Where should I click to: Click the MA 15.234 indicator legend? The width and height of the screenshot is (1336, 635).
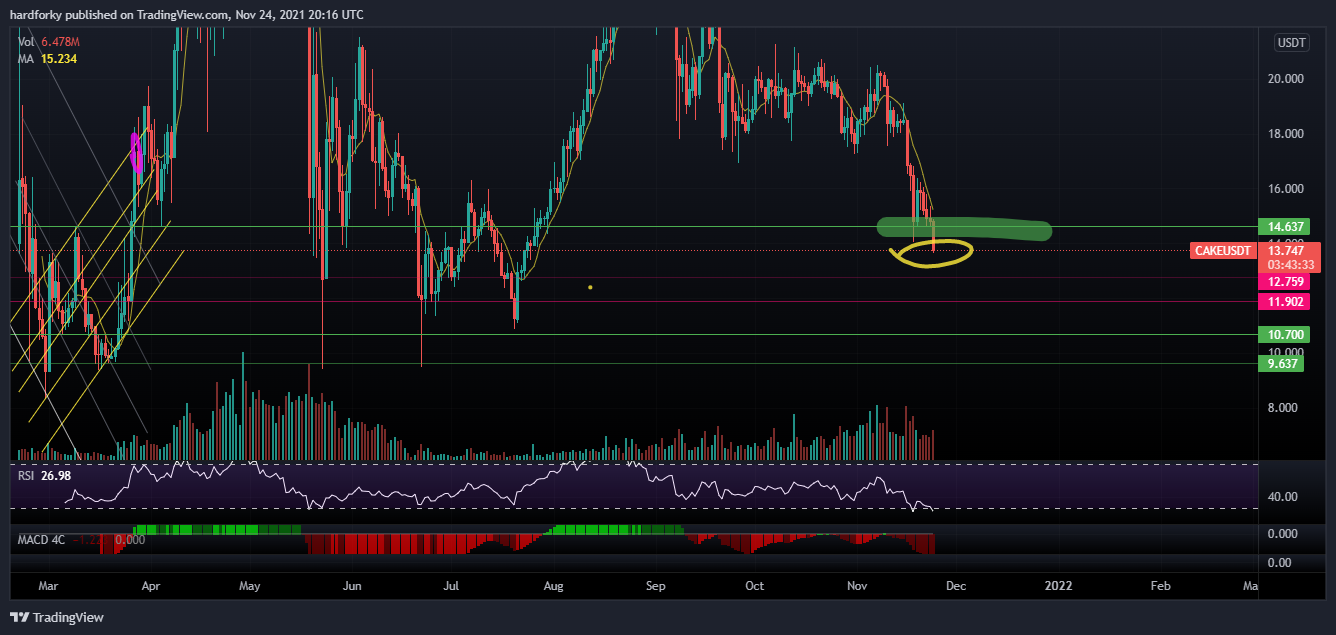click(47, 59)
